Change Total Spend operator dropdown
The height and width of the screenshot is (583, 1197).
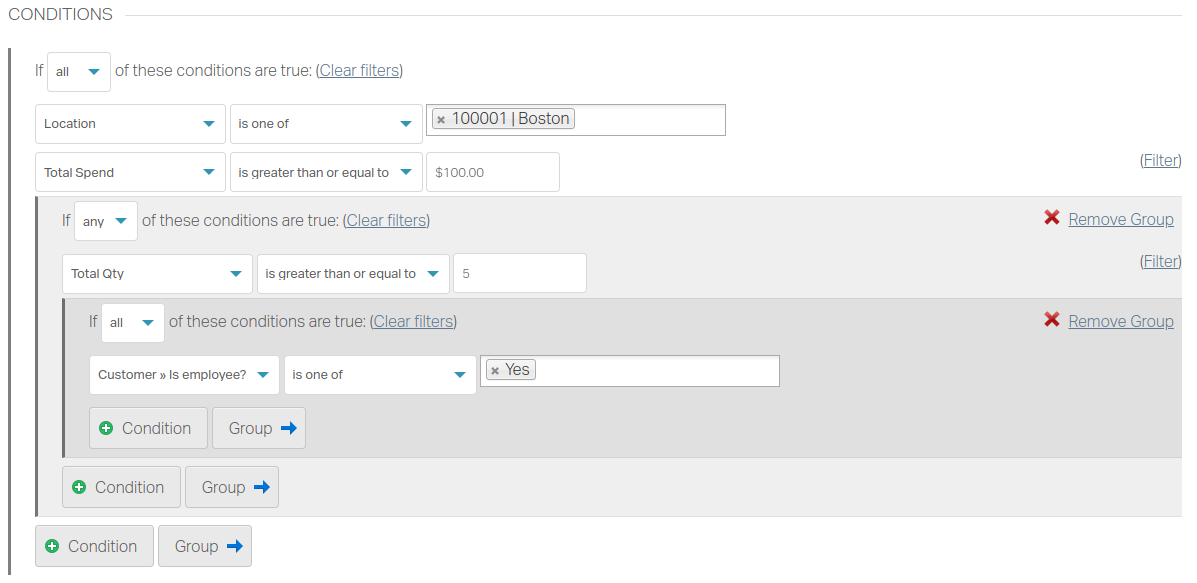326,172
